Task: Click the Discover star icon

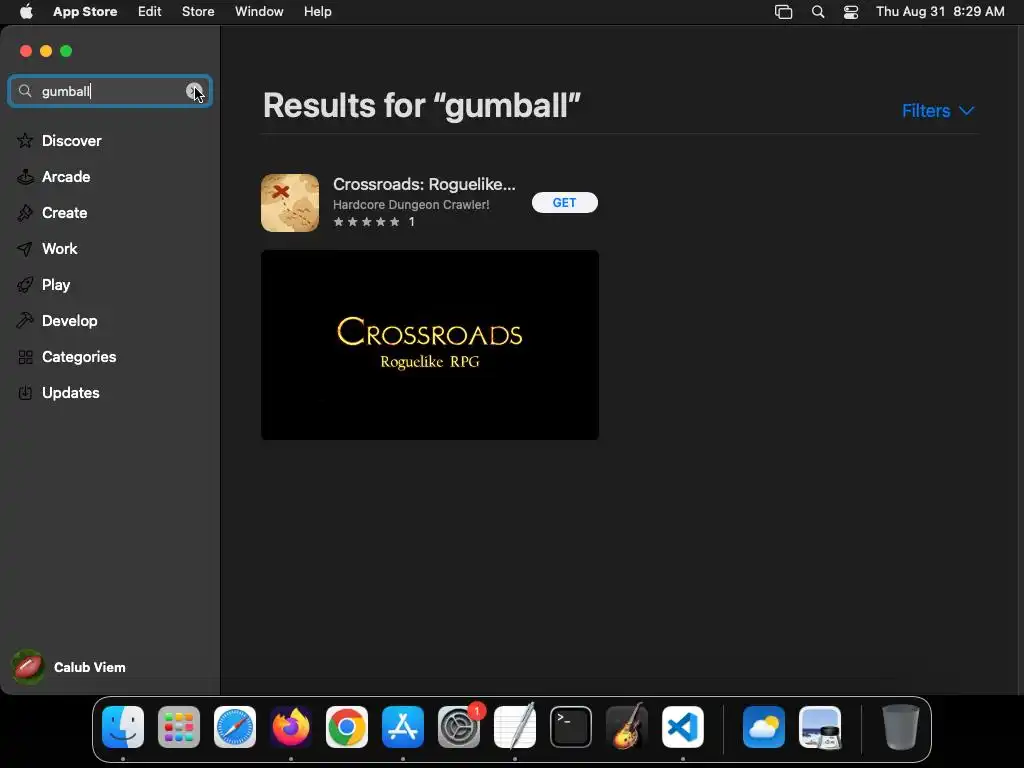Action: point(25,141)
